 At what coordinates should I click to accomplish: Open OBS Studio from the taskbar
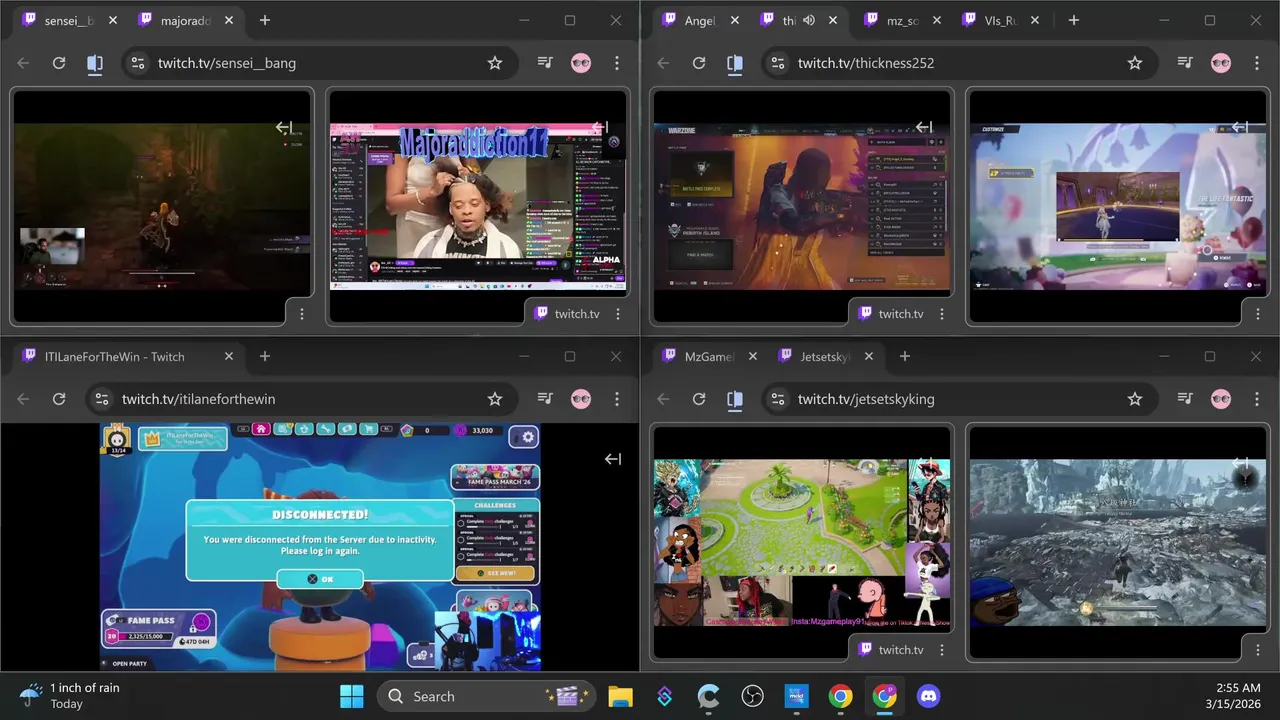752,696
